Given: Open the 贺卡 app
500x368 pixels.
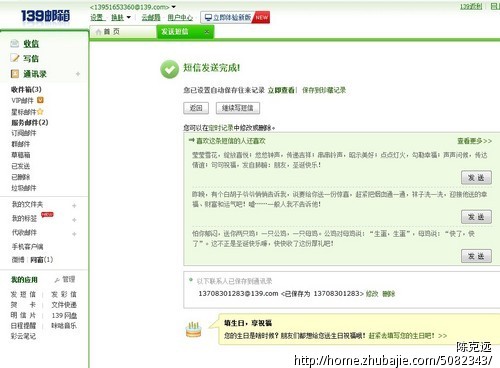Looking at the screenshot, I should click(x=23, y=305).
